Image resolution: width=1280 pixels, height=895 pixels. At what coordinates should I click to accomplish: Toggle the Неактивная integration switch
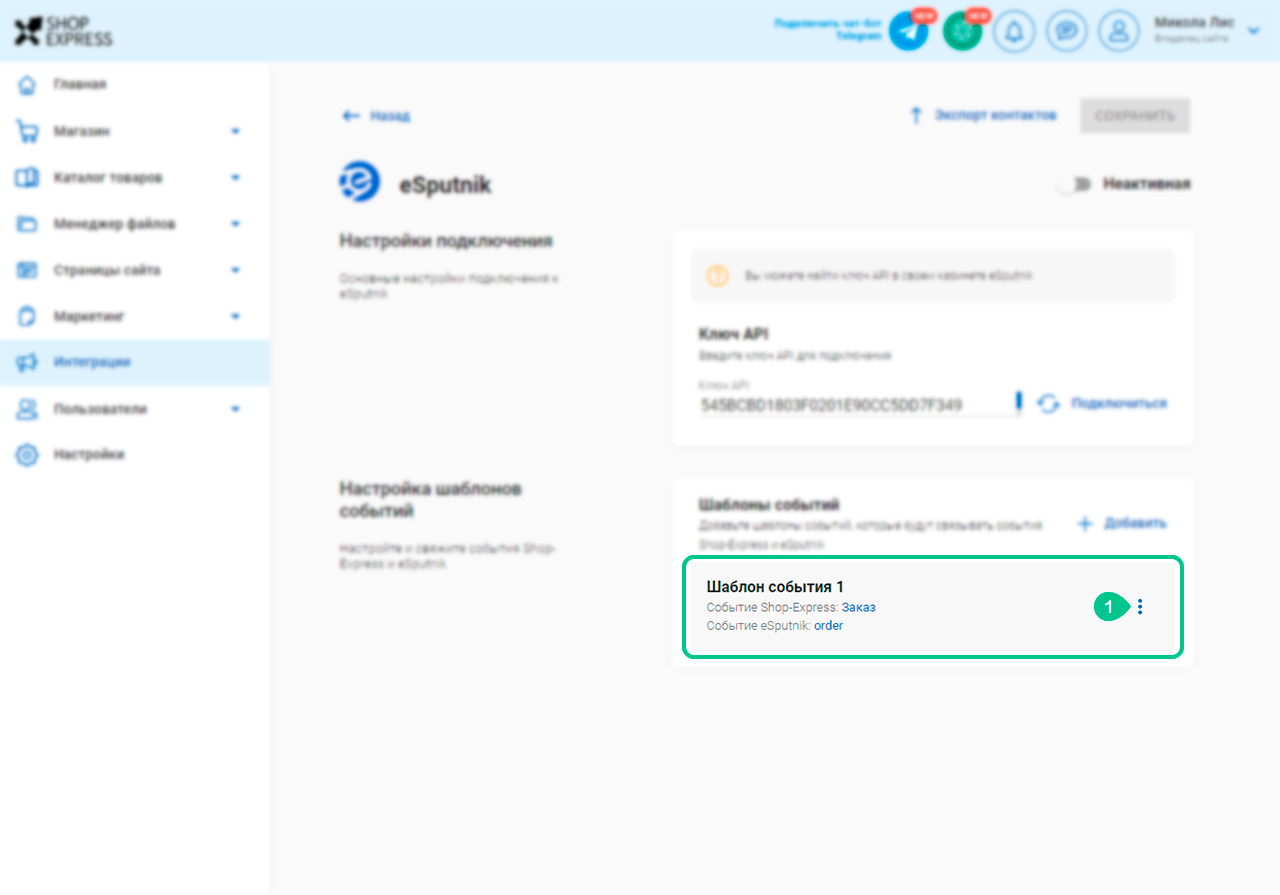(x=1073, y=184)
